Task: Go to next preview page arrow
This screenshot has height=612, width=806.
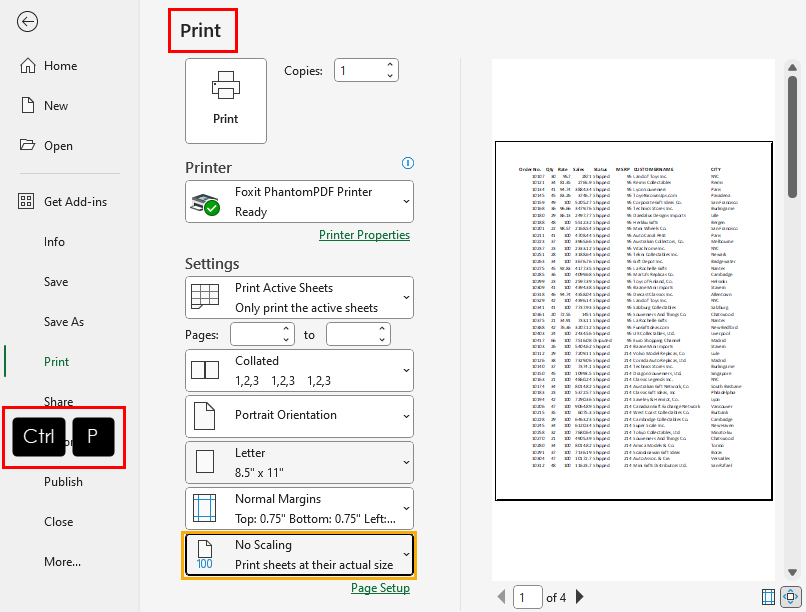Action: pyautogui.click(x=580, y=597)
